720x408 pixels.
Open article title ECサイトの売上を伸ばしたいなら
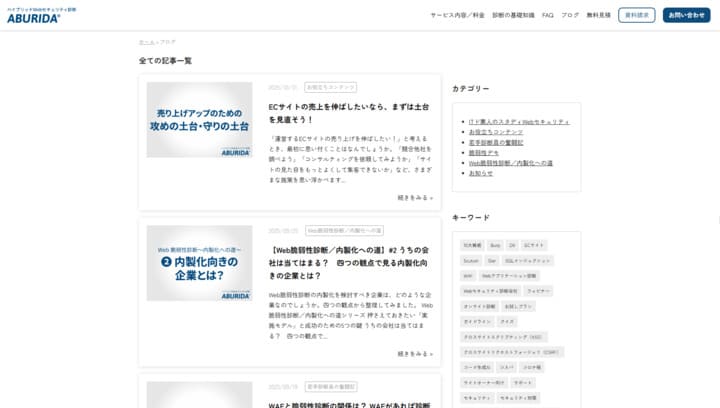(x=349, y=113)
